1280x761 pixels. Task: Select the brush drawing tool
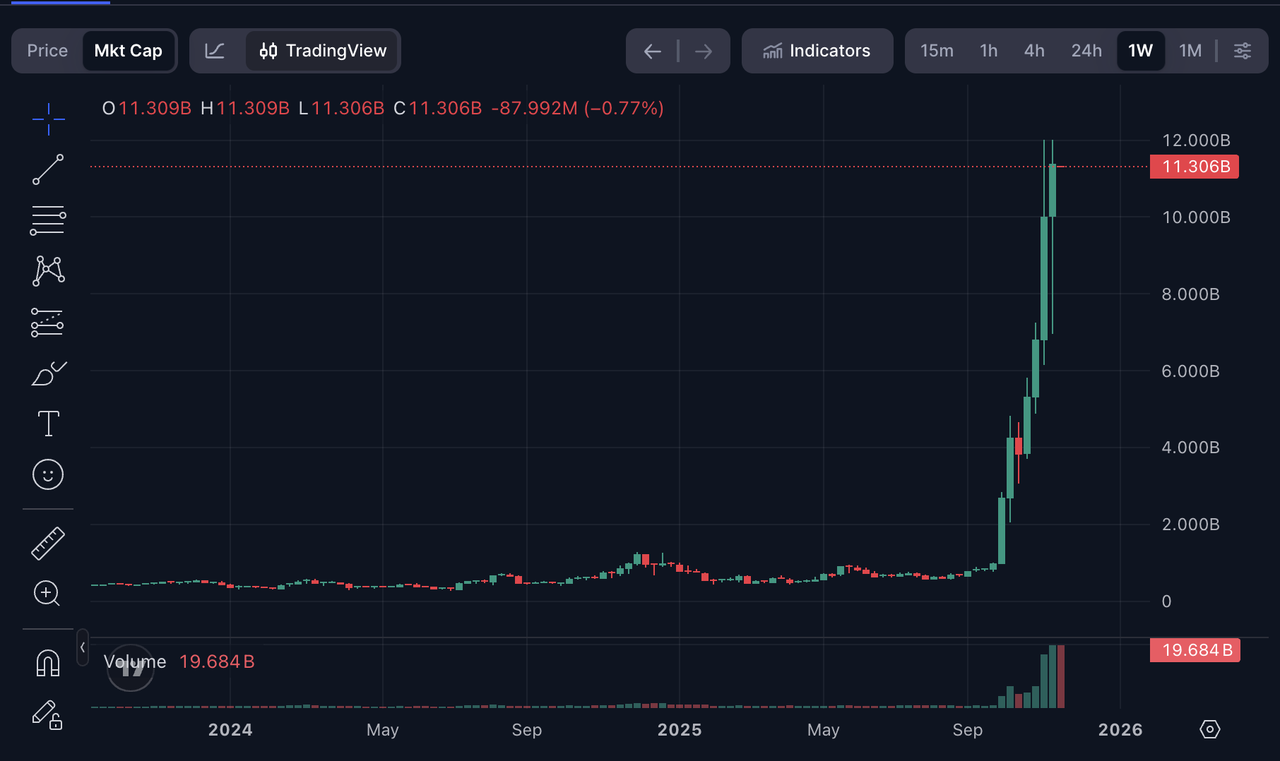coord(47,373)
